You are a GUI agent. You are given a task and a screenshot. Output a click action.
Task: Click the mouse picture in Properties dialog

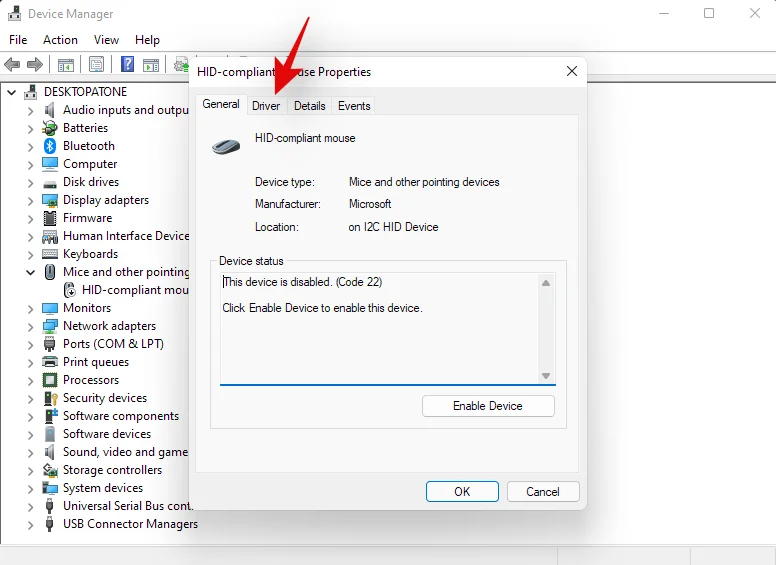[226, 146]
